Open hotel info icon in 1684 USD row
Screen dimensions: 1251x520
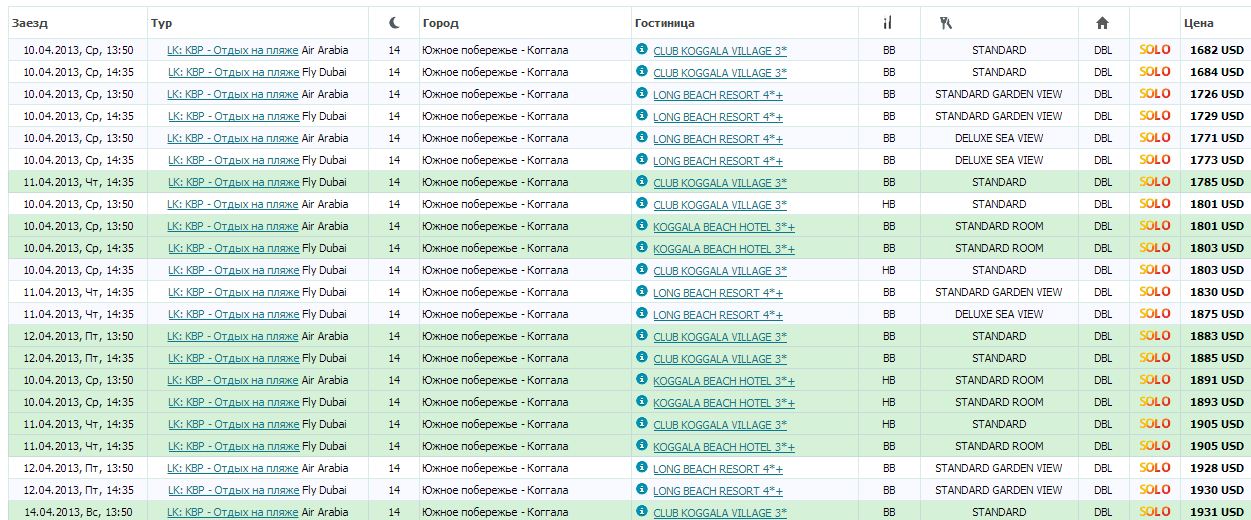click(x=642, y=71)
